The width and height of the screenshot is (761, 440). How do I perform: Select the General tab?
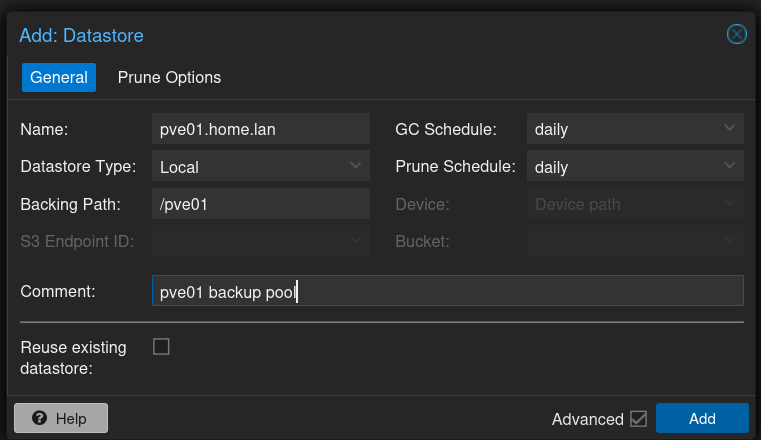point(59,77)
